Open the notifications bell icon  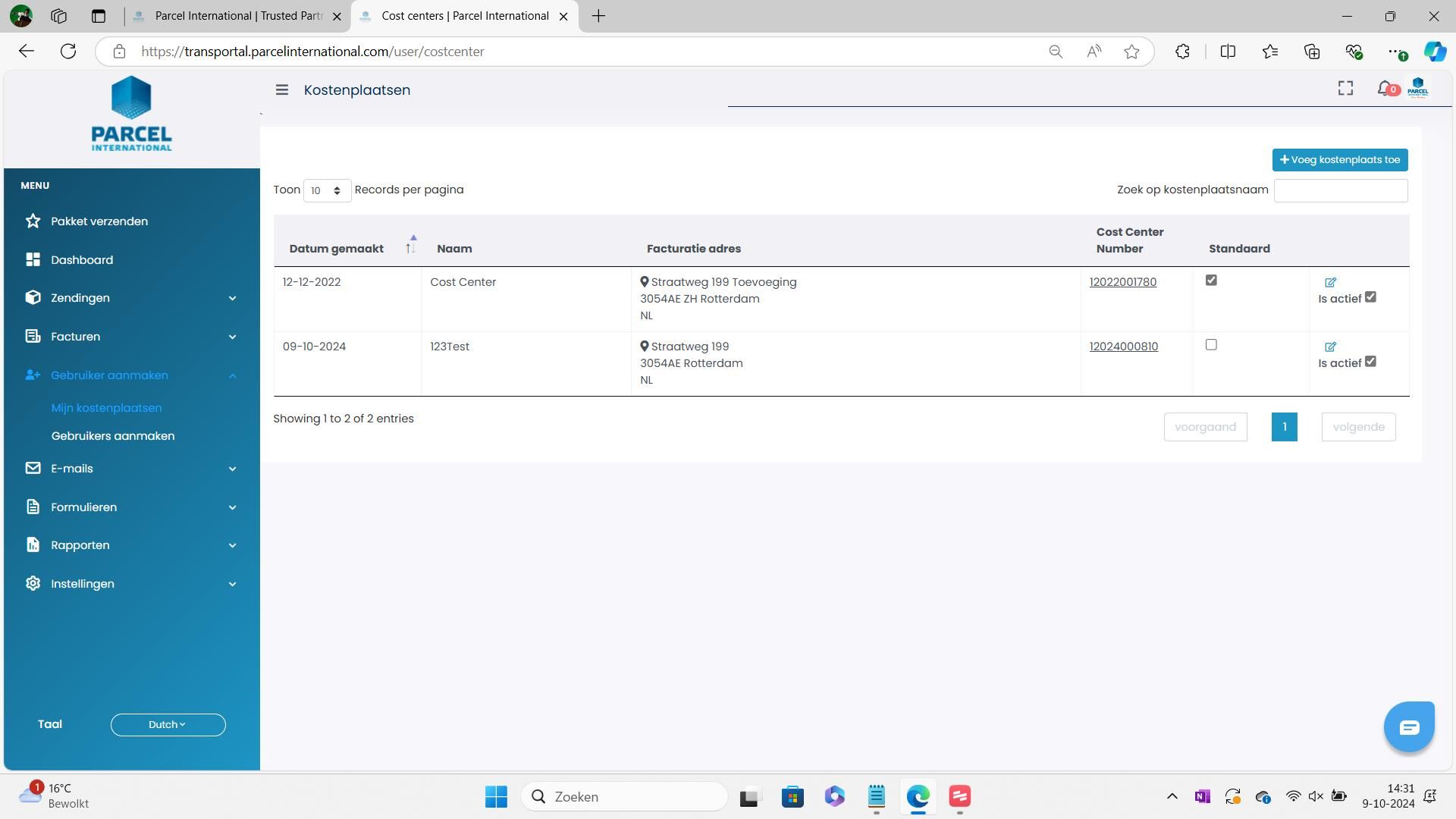point(1385,89)
